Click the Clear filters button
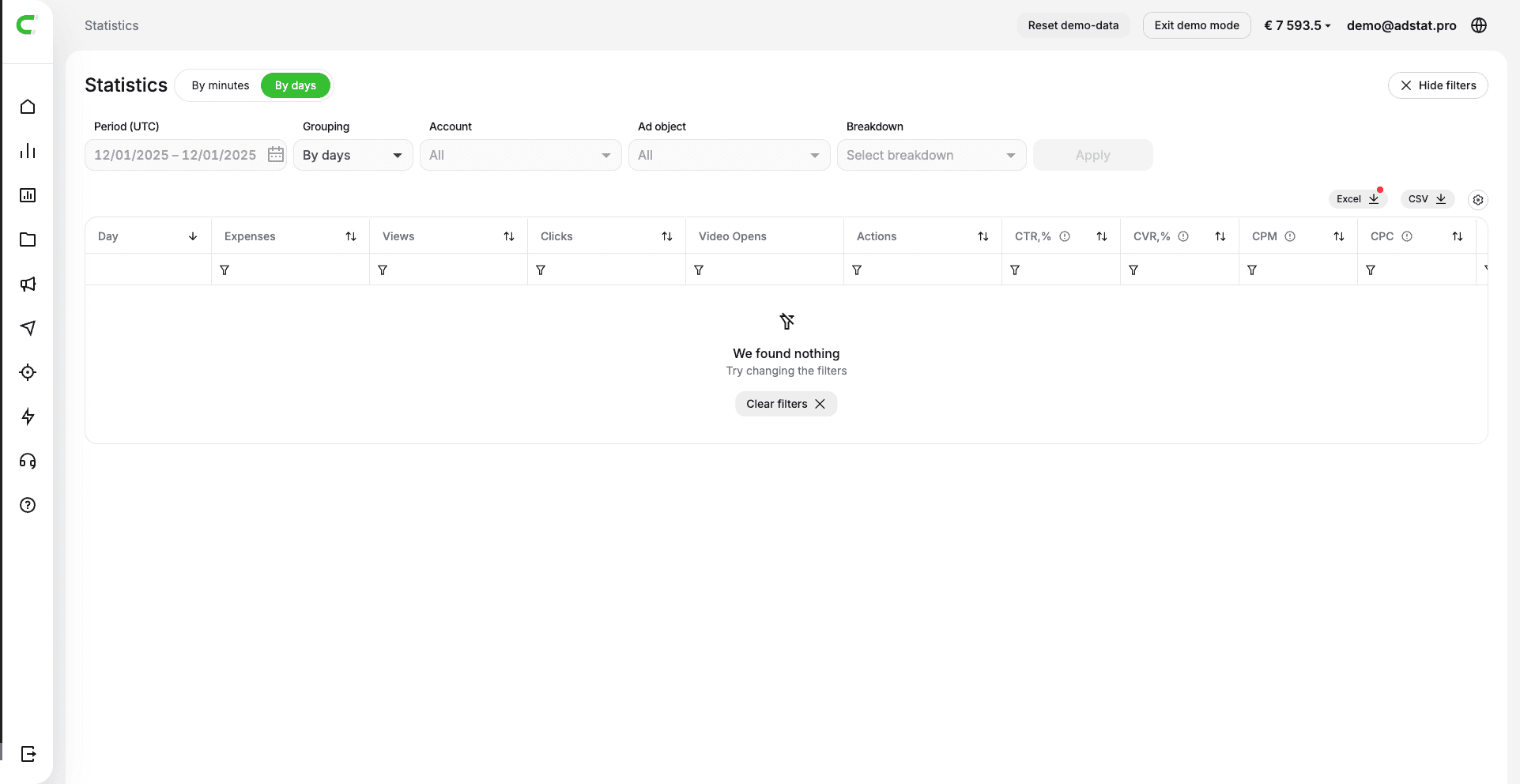 (x=786, y=404)
